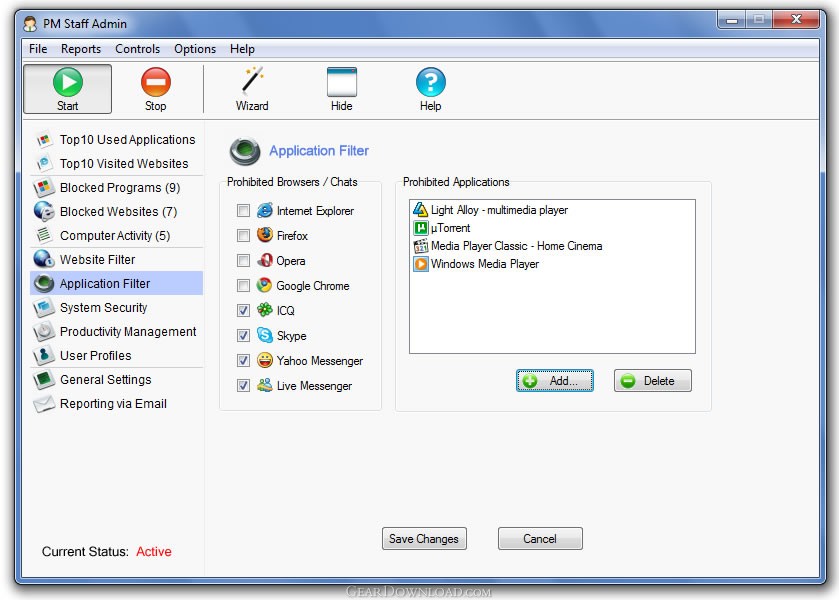Click the green Start play icon
The image size is (839, 600).
pyautogui.click(x=68, y=82)
